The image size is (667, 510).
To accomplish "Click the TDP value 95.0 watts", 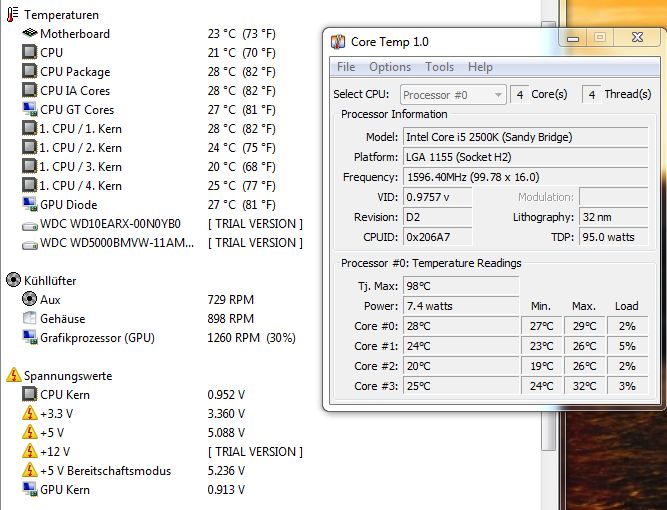I will [613, 237].
